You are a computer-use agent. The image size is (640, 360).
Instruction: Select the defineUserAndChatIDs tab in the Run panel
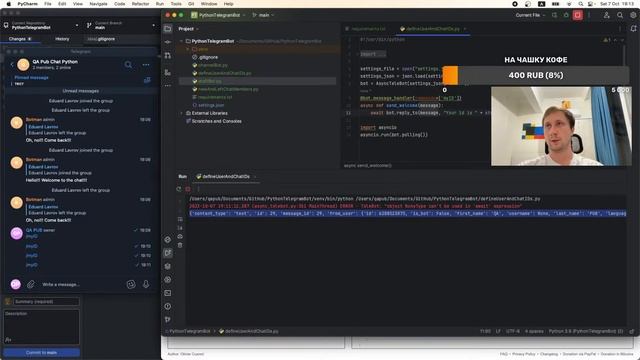pyautogui.click(x=226, y=177)
